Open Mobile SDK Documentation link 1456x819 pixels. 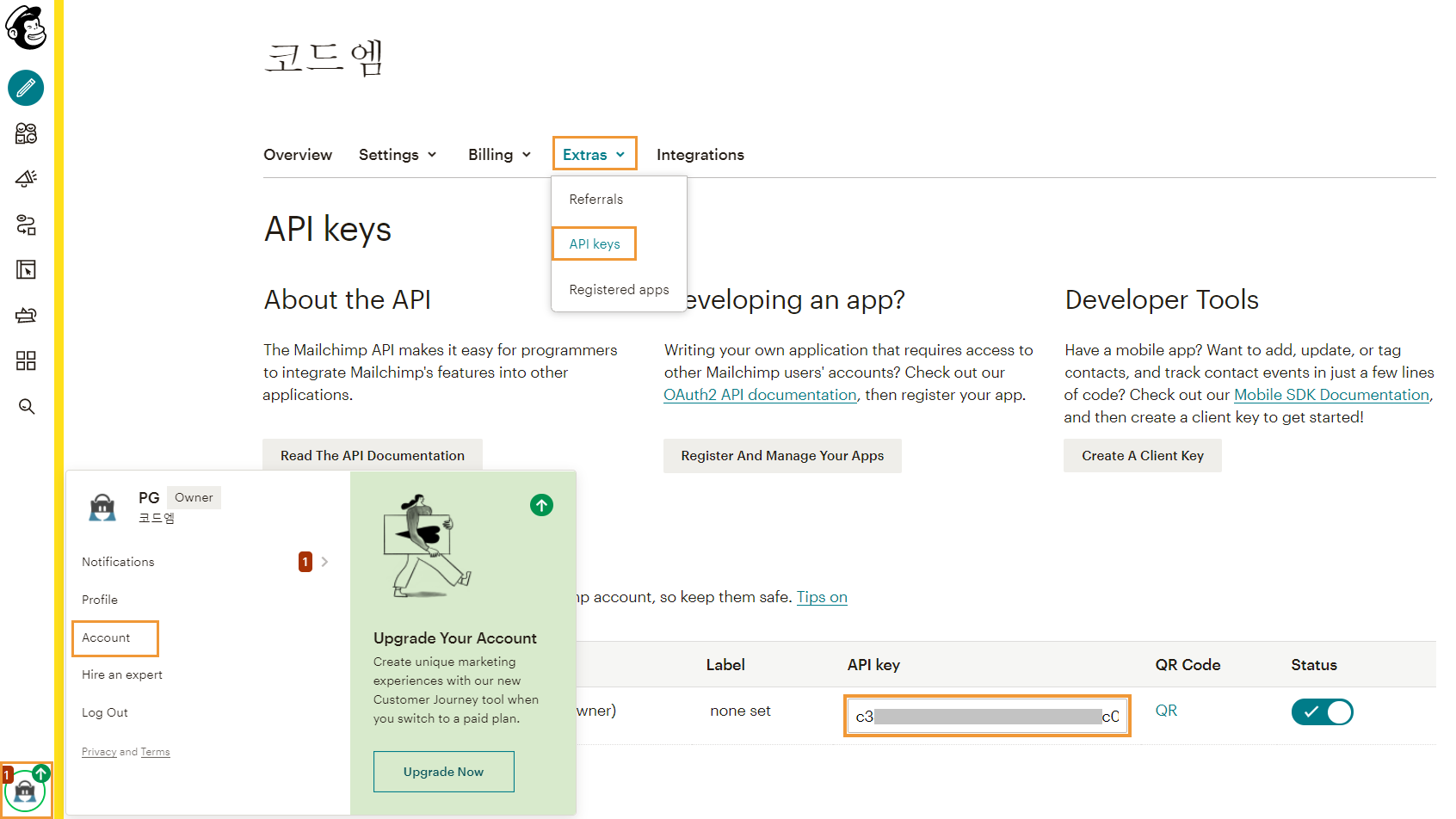point(1331,395)
